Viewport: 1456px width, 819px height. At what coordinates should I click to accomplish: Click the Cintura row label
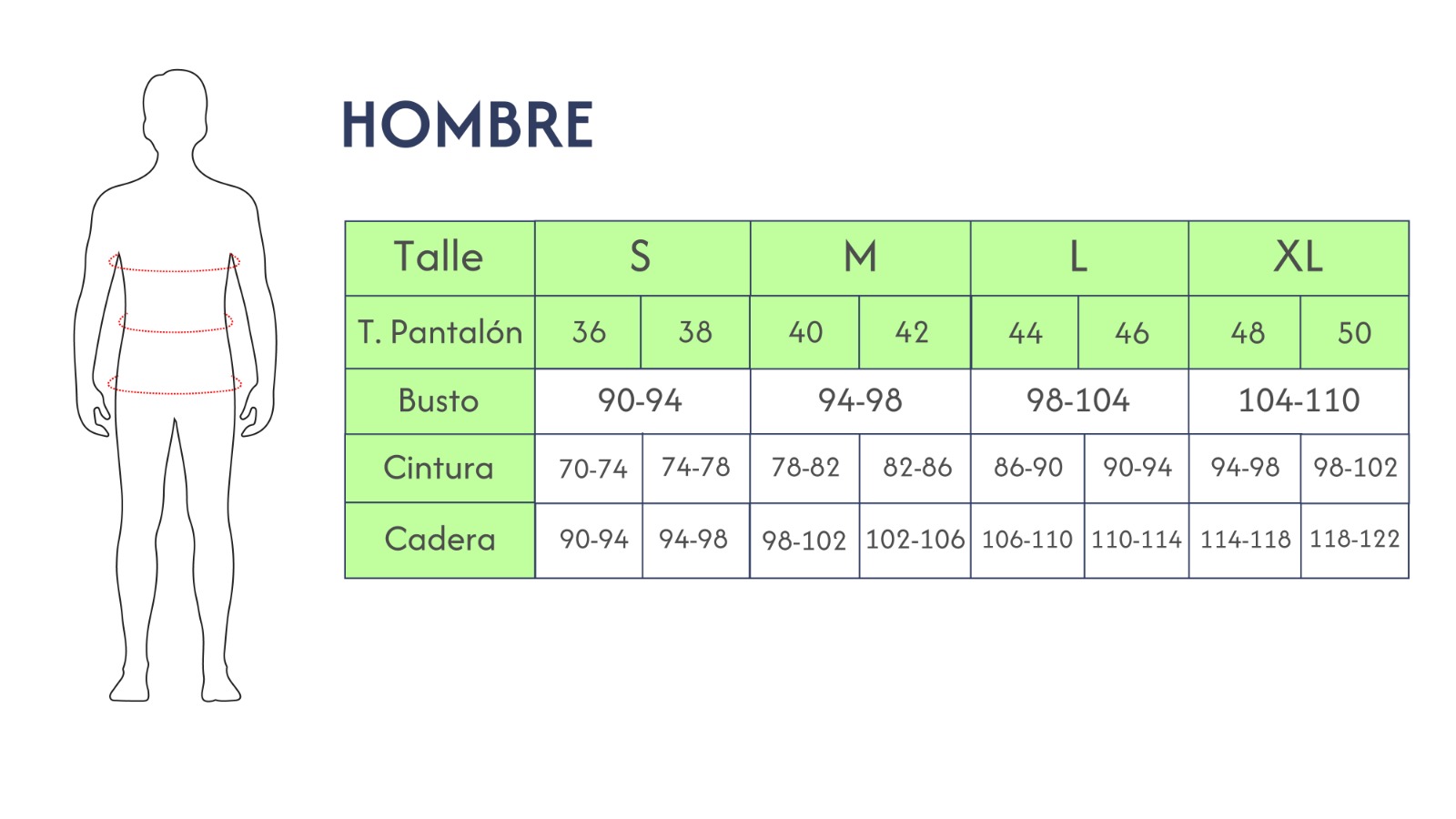439,468
